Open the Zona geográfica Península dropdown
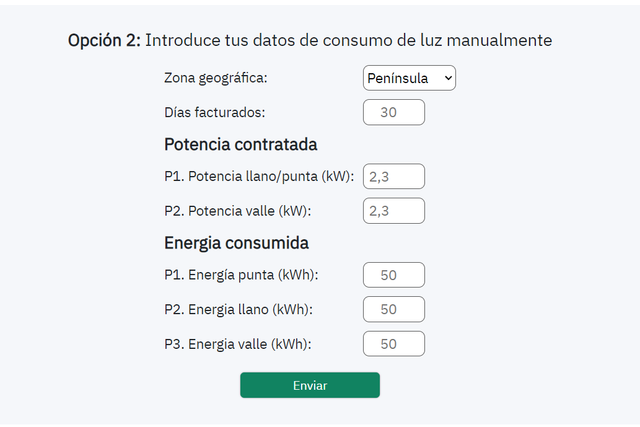The image size is (640, 427). (x=409, y=78)
